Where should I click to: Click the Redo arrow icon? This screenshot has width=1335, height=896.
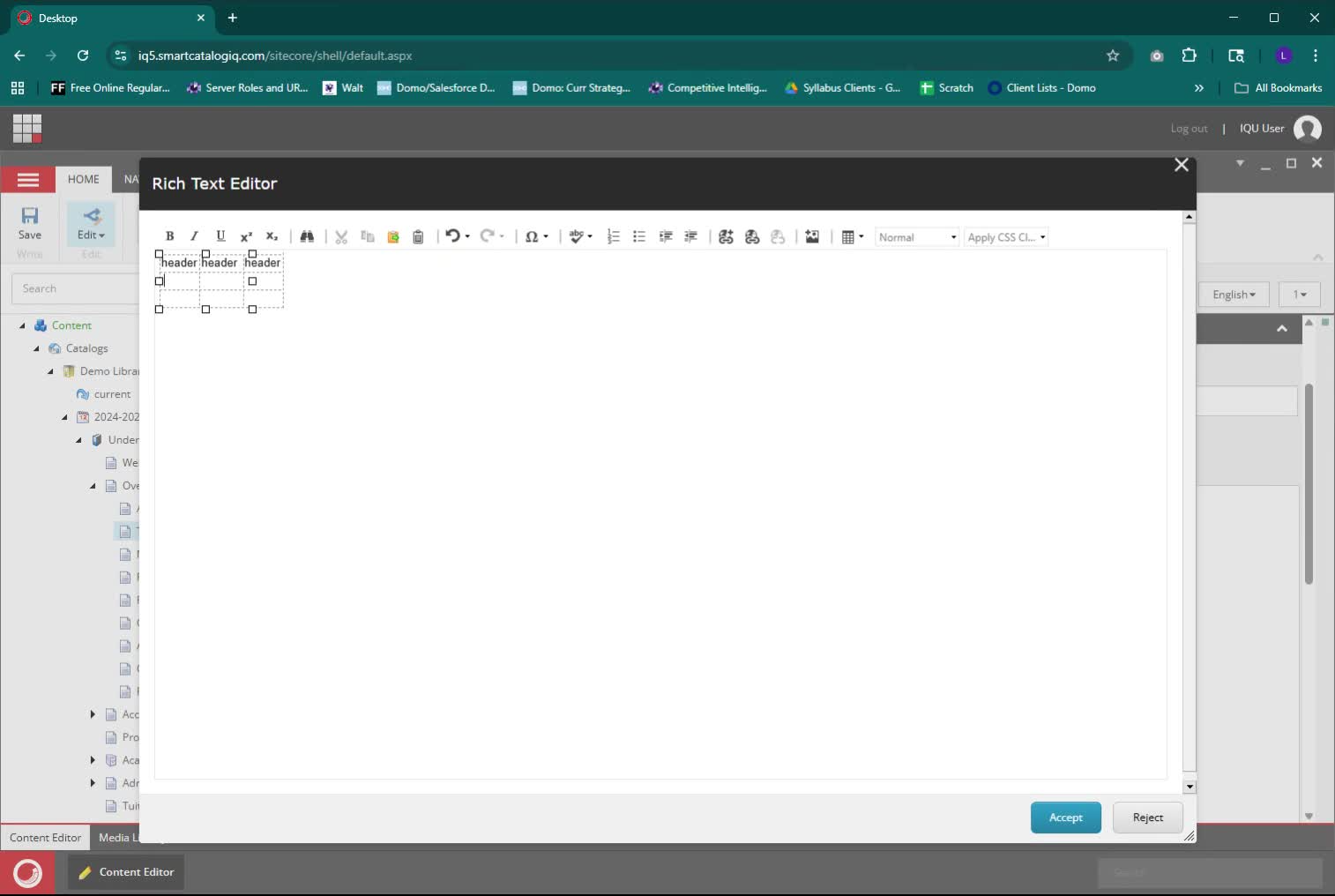click(x=487, y=236)
